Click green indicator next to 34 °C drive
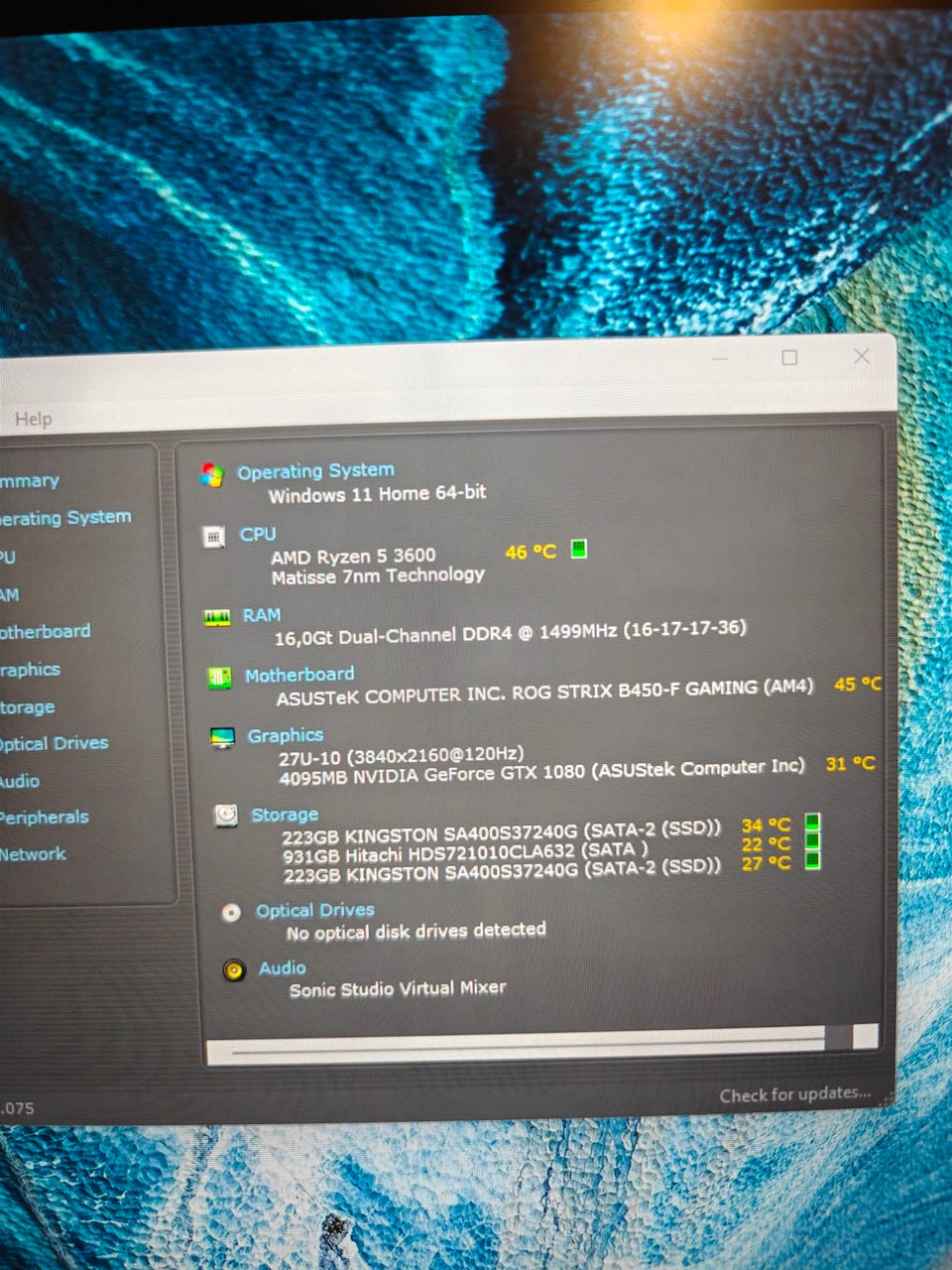 tap(812, 822)
